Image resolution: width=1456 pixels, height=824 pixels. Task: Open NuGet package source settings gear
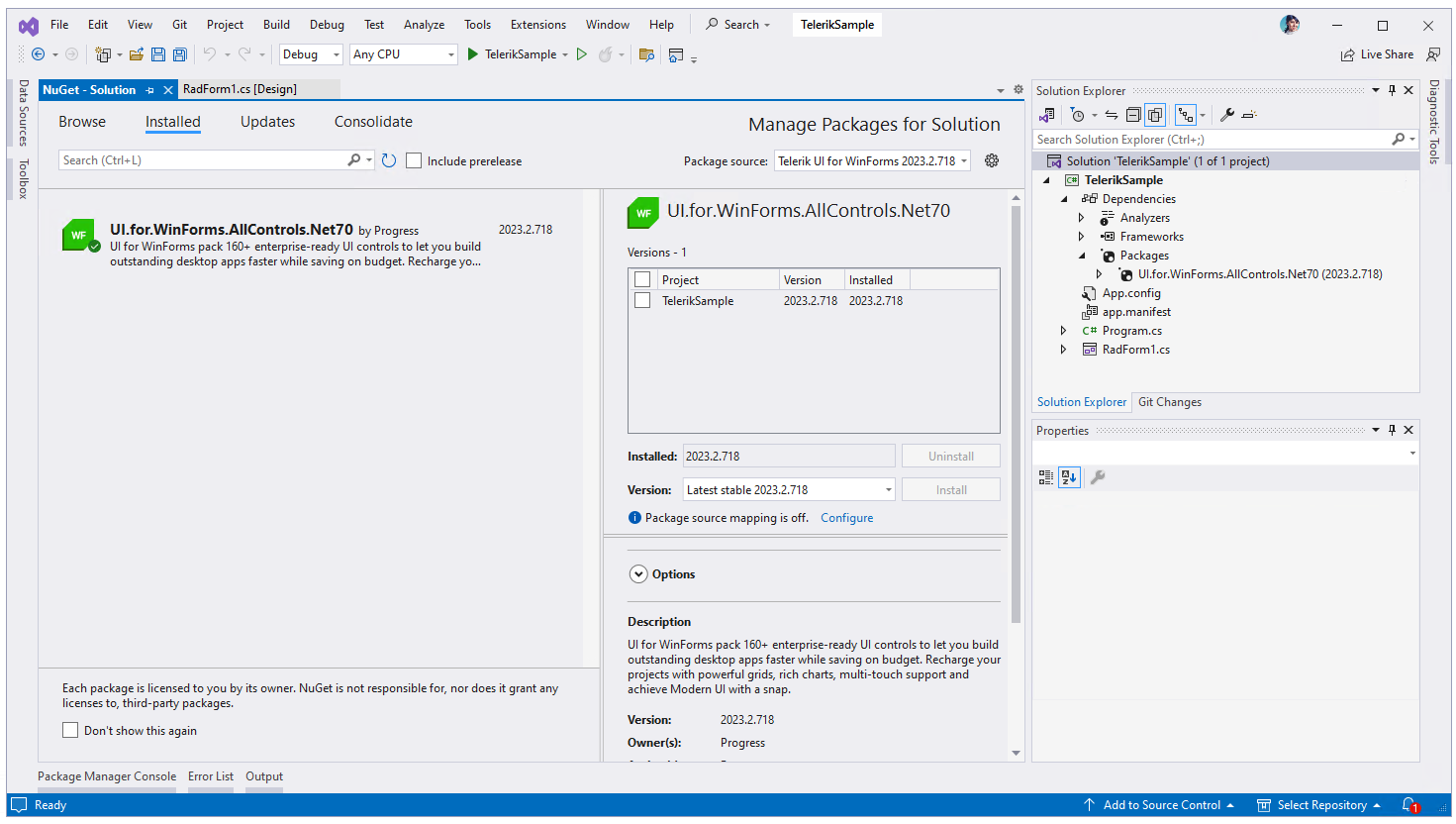coord(992,160)
